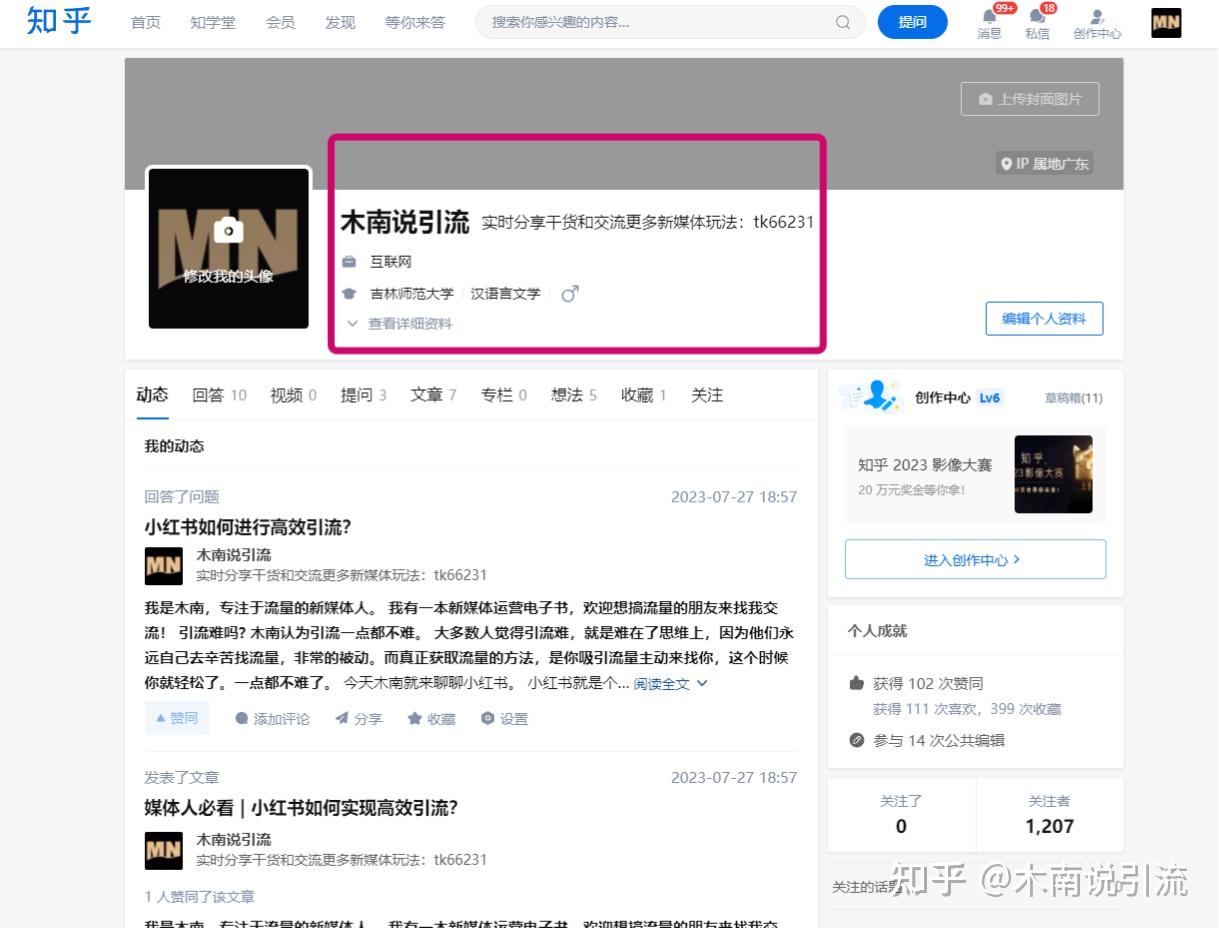The width and height of the screenshot is (1219, 928).
Task: Click the MN avatar in top bar
Action: tap(1166, 23)
